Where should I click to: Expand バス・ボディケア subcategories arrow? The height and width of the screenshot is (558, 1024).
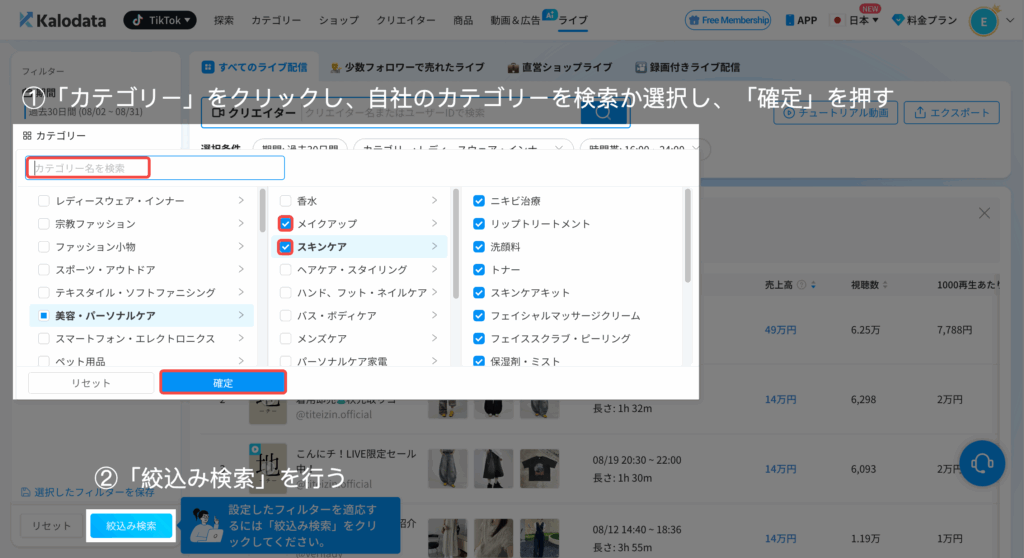pyautogui.click(x=434, y=315)
